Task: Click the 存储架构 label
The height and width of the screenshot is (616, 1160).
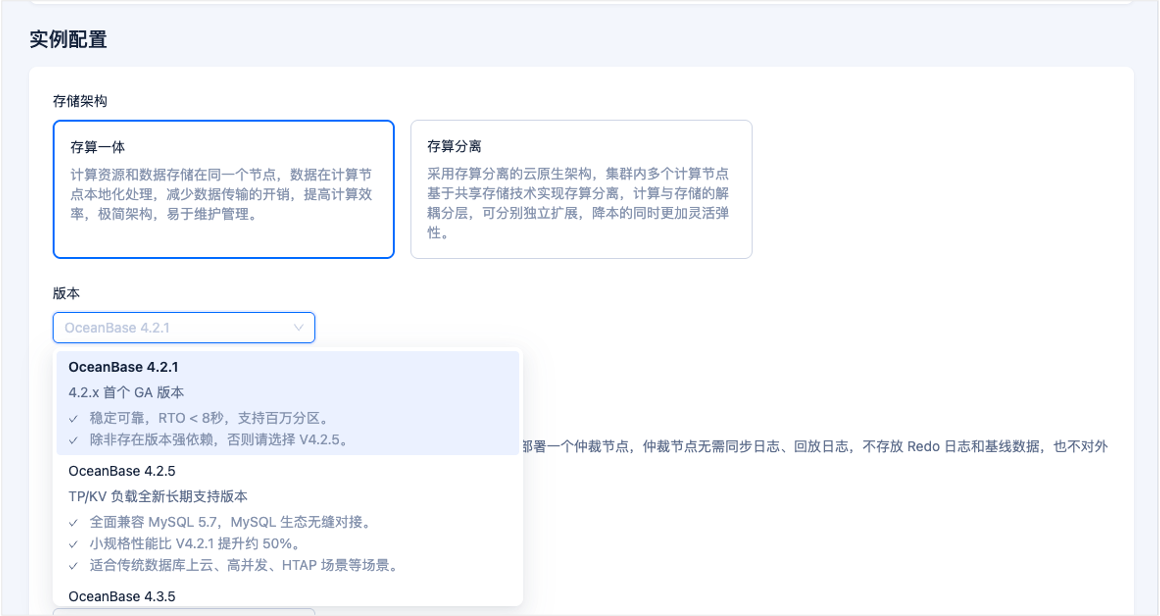Action: click(x=80, y=101)
